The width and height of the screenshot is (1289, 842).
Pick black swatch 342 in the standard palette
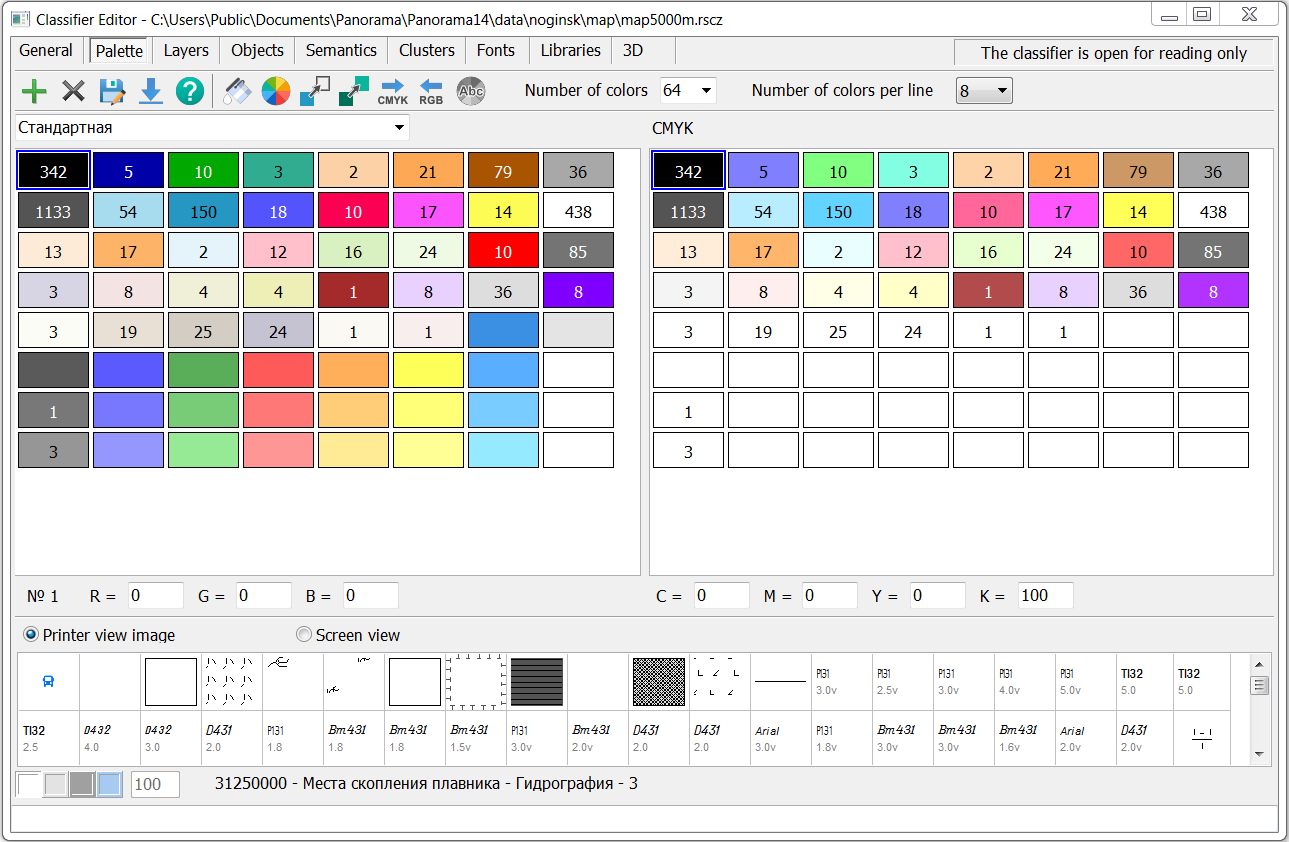53,171
